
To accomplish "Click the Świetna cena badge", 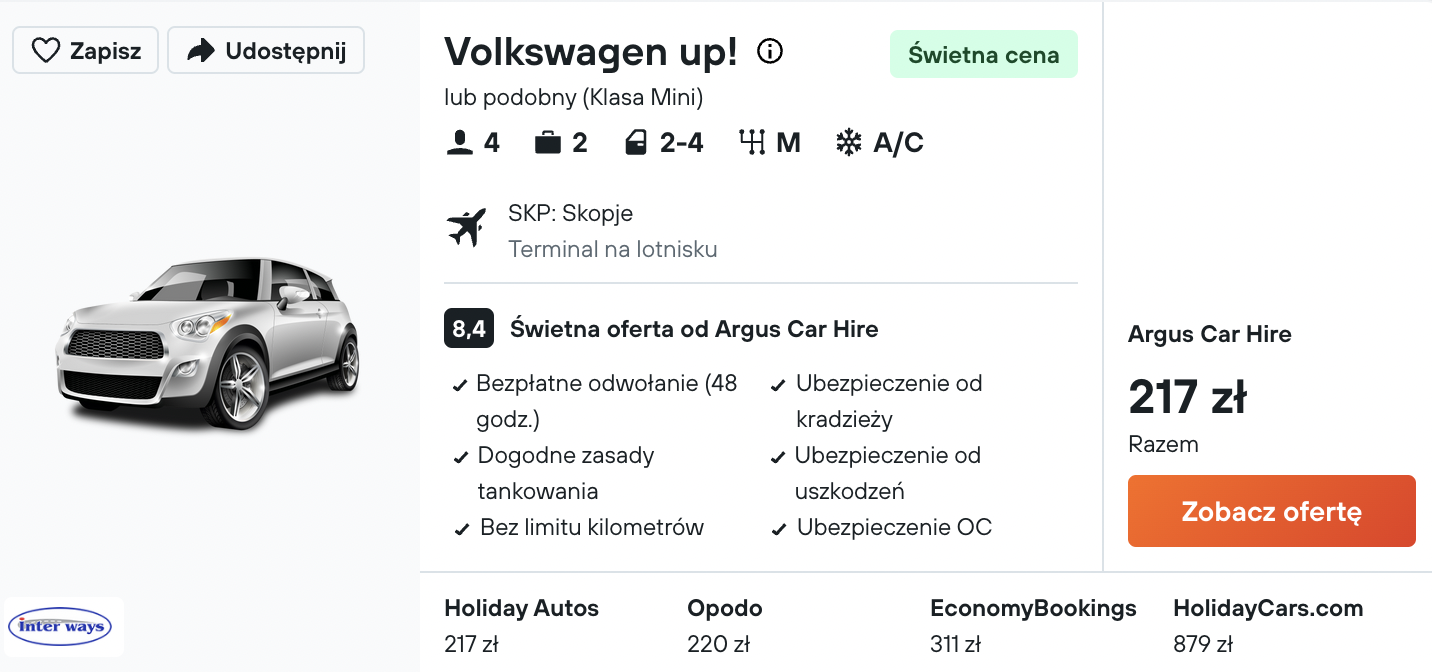I will click(984, 54).
